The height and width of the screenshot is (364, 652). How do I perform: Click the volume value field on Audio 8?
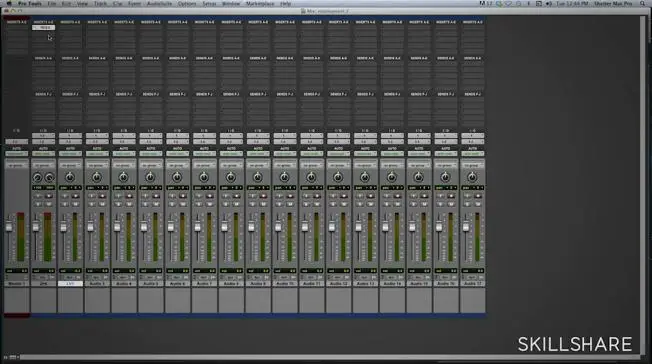(231, 271)
